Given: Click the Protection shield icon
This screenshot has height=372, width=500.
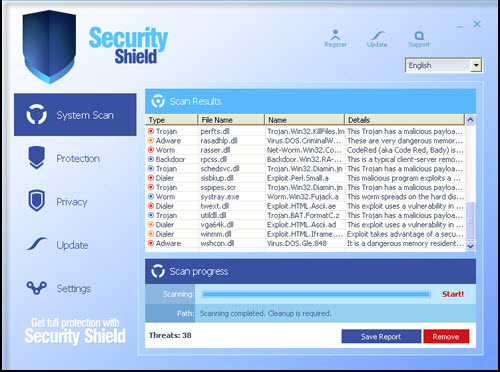Looking at the screenshot, I should pyautogui.click(x=36, y=158).
